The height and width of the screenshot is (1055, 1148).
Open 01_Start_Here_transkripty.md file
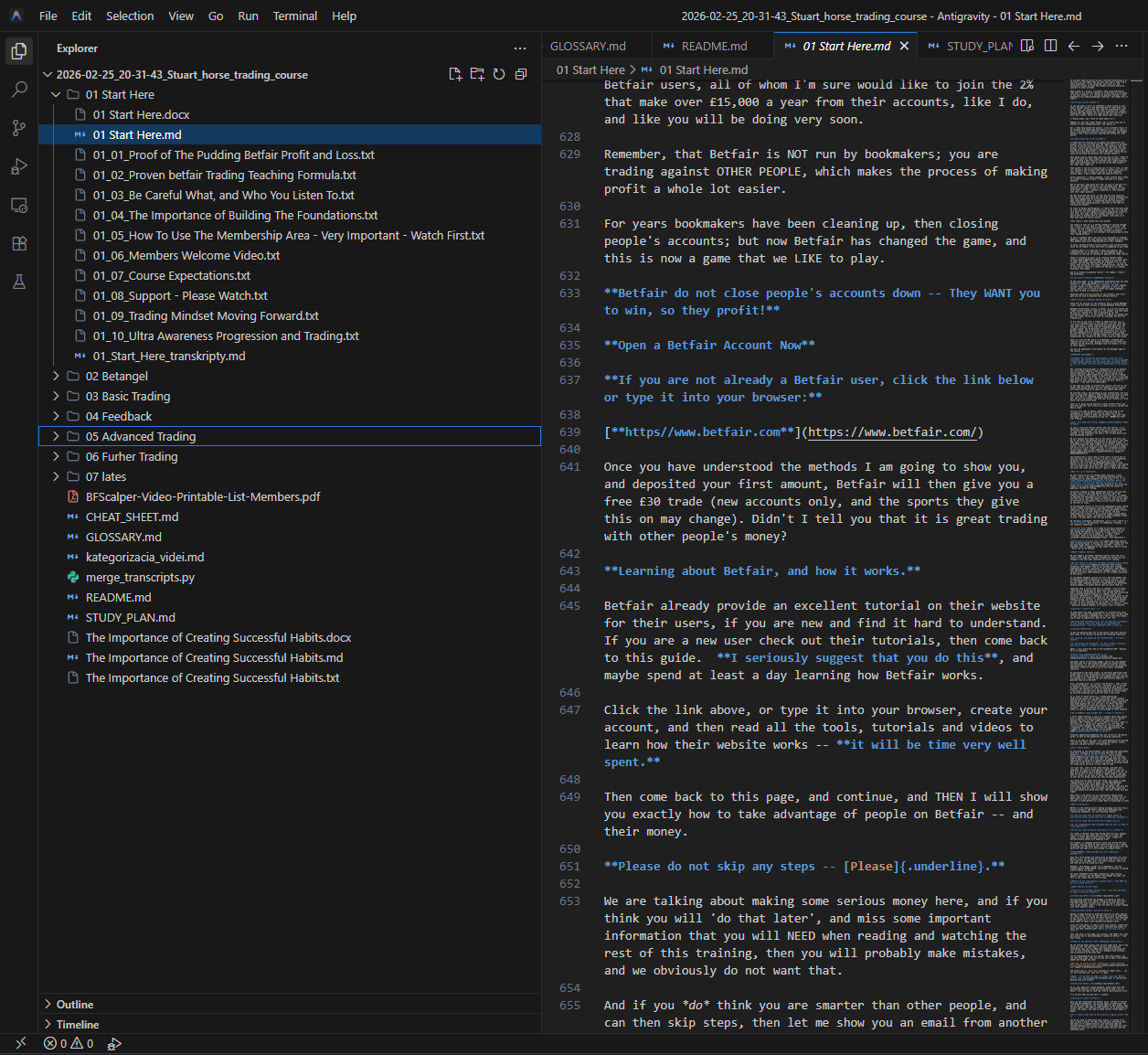pyautogui.click(x=169, y=356)
